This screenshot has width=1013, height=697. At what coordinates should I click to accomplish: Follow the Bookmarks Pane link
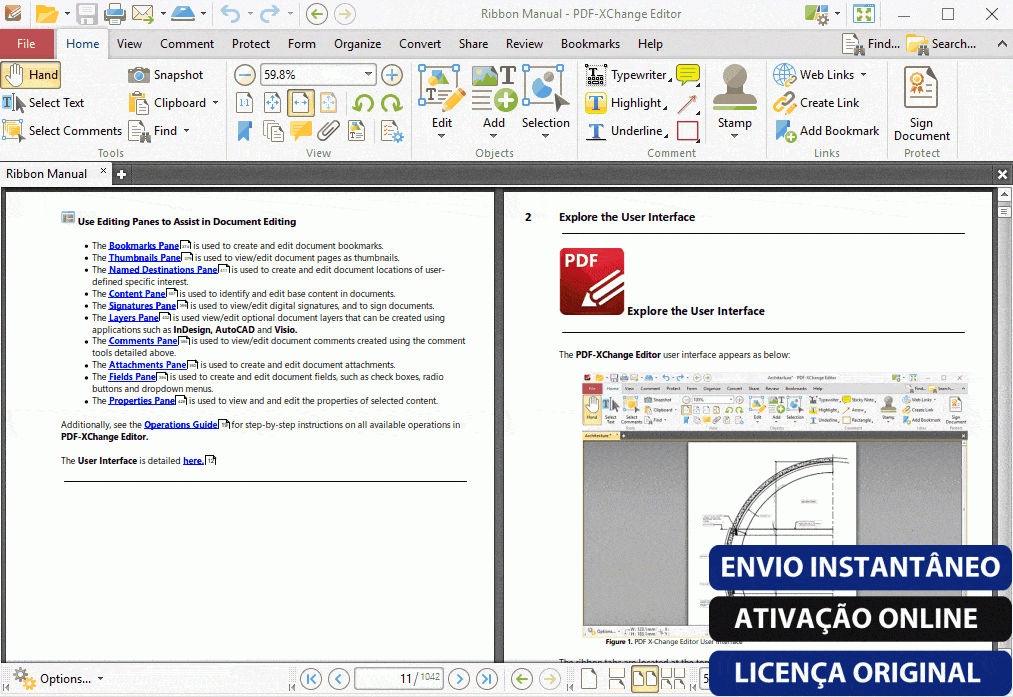pos(143,245)
